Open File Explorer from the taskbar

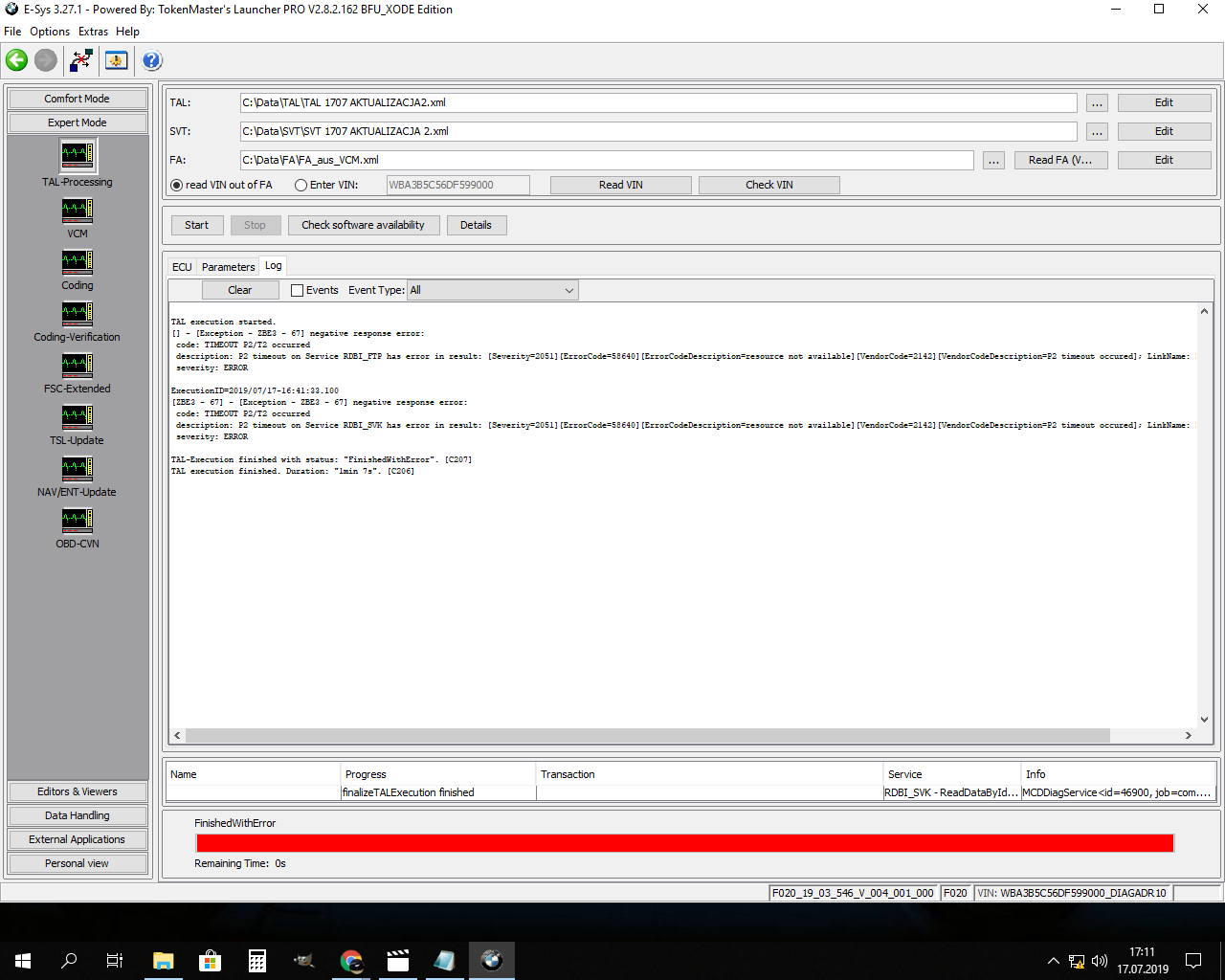tap(163, 961)
